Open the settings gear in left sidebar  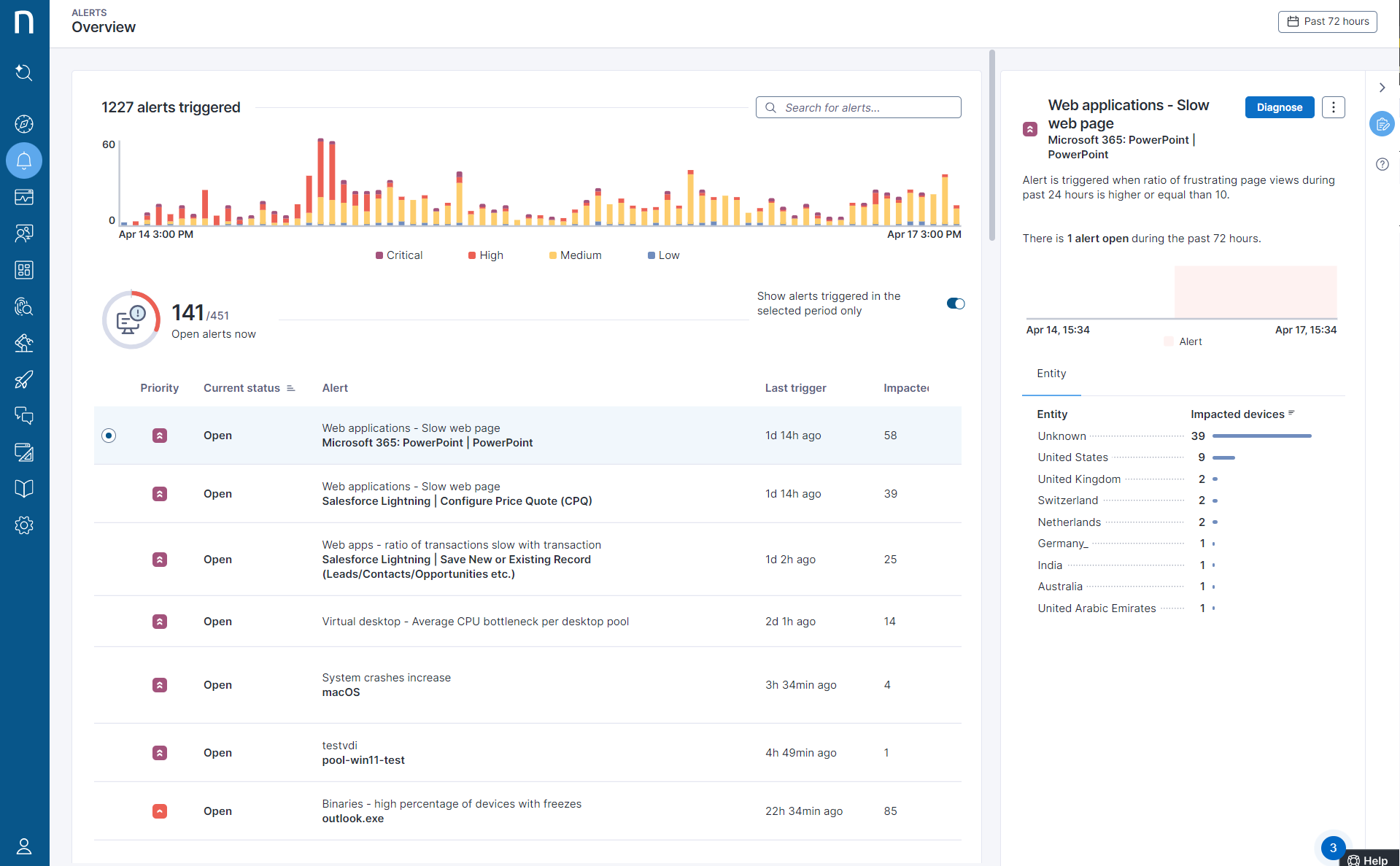click(x=24, y=525)
